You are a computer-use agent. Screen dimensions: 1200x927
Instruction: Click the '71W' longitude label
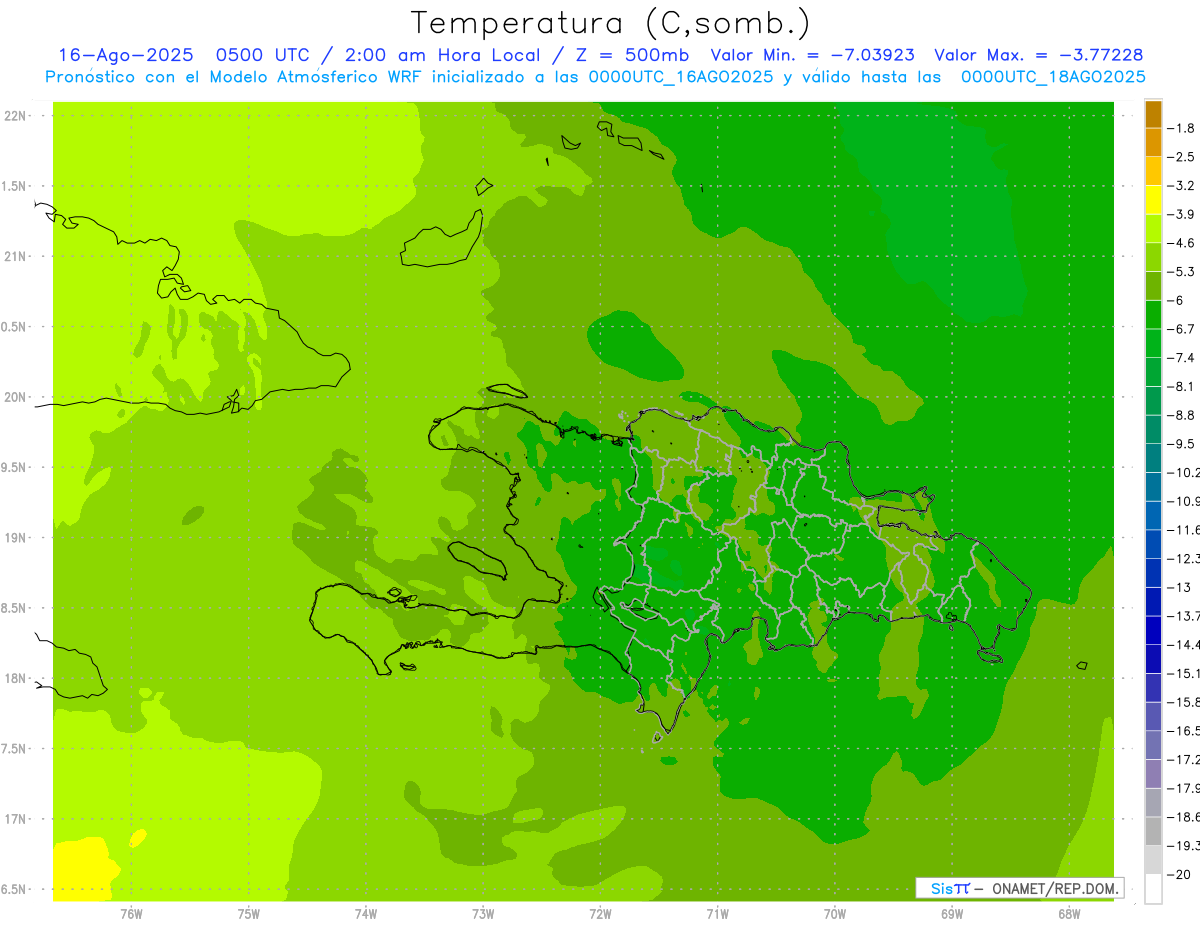pyautogui.click(x=717, y=915)
